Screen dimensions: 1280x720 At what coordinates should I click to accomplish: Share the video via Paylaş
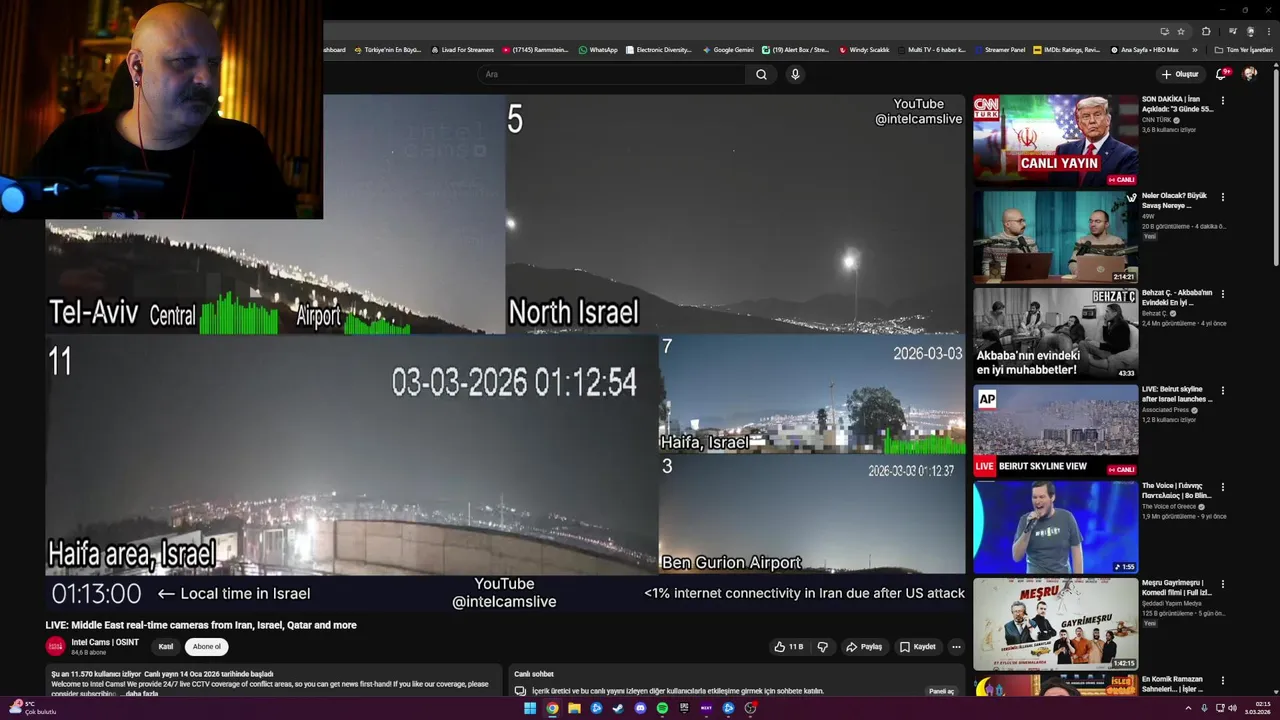pyautogui.click(x=864, y=647)
